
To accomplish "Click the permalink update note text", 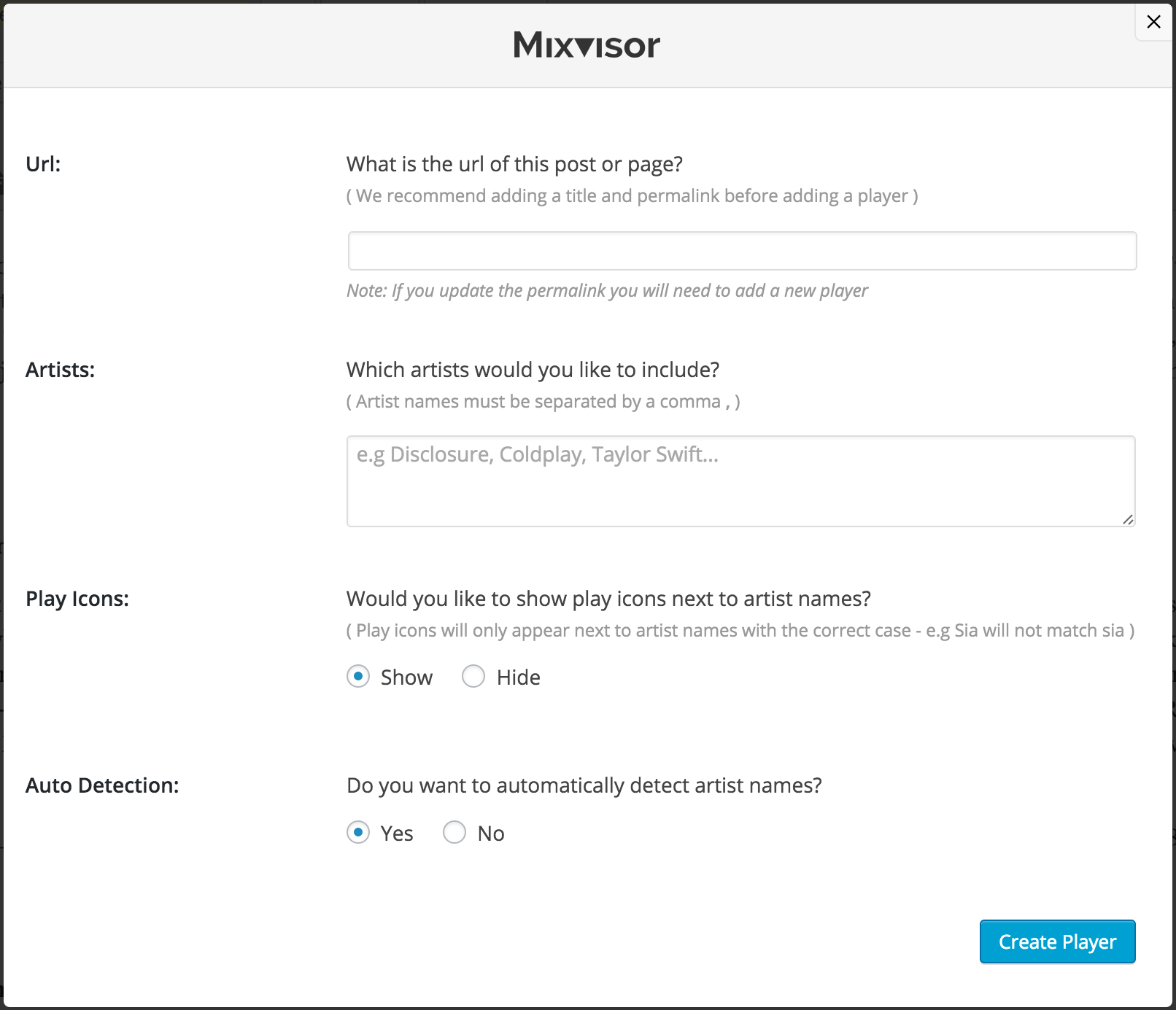I will click(x=607, y=291).
